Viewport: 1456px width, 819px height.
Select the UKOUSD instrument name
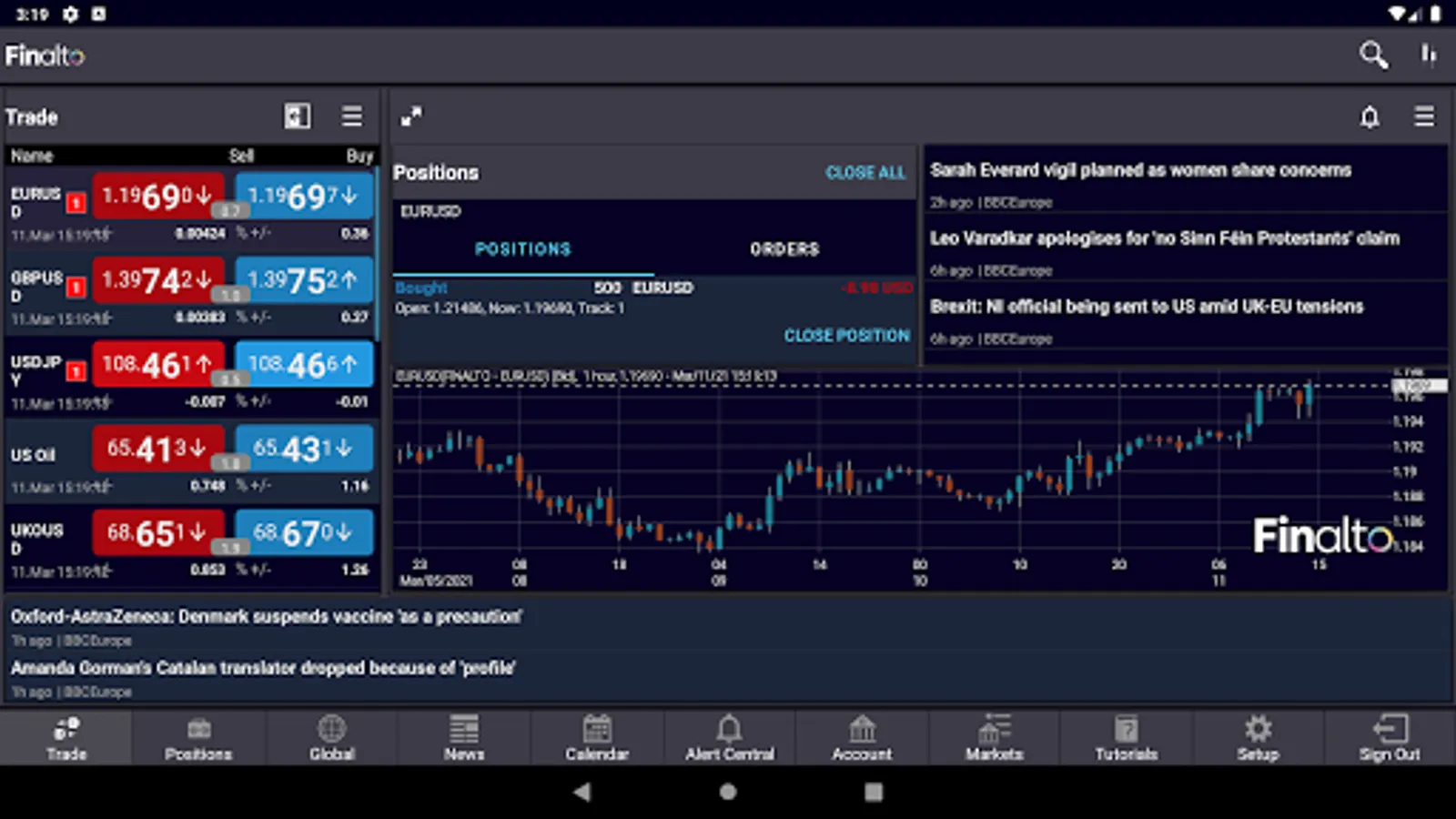click(36, 539)
